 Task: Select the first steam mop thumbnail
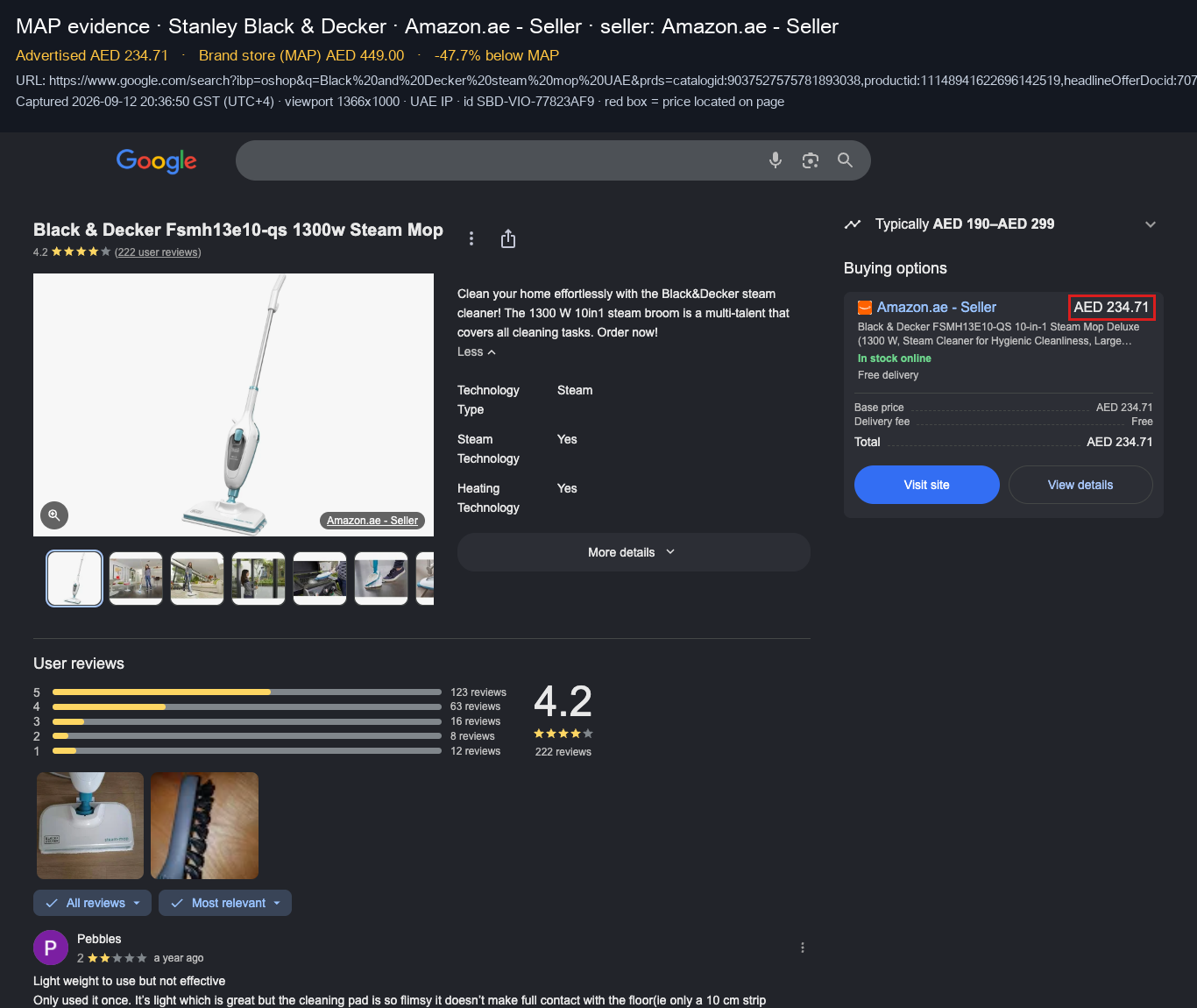coord(74,579)
